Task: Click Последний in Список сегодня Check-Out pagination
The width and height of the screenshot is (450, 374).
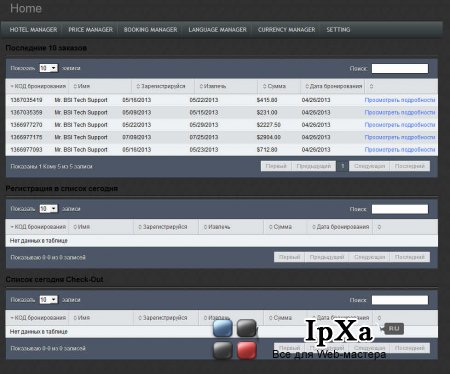Action: (410, 348)
